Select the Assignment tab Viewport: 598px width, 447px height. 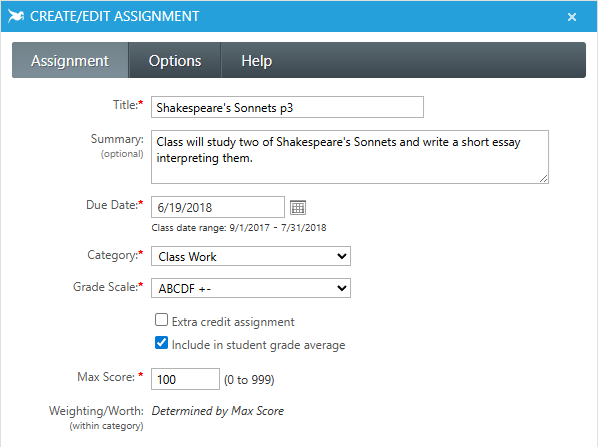[x=70, y=61]
